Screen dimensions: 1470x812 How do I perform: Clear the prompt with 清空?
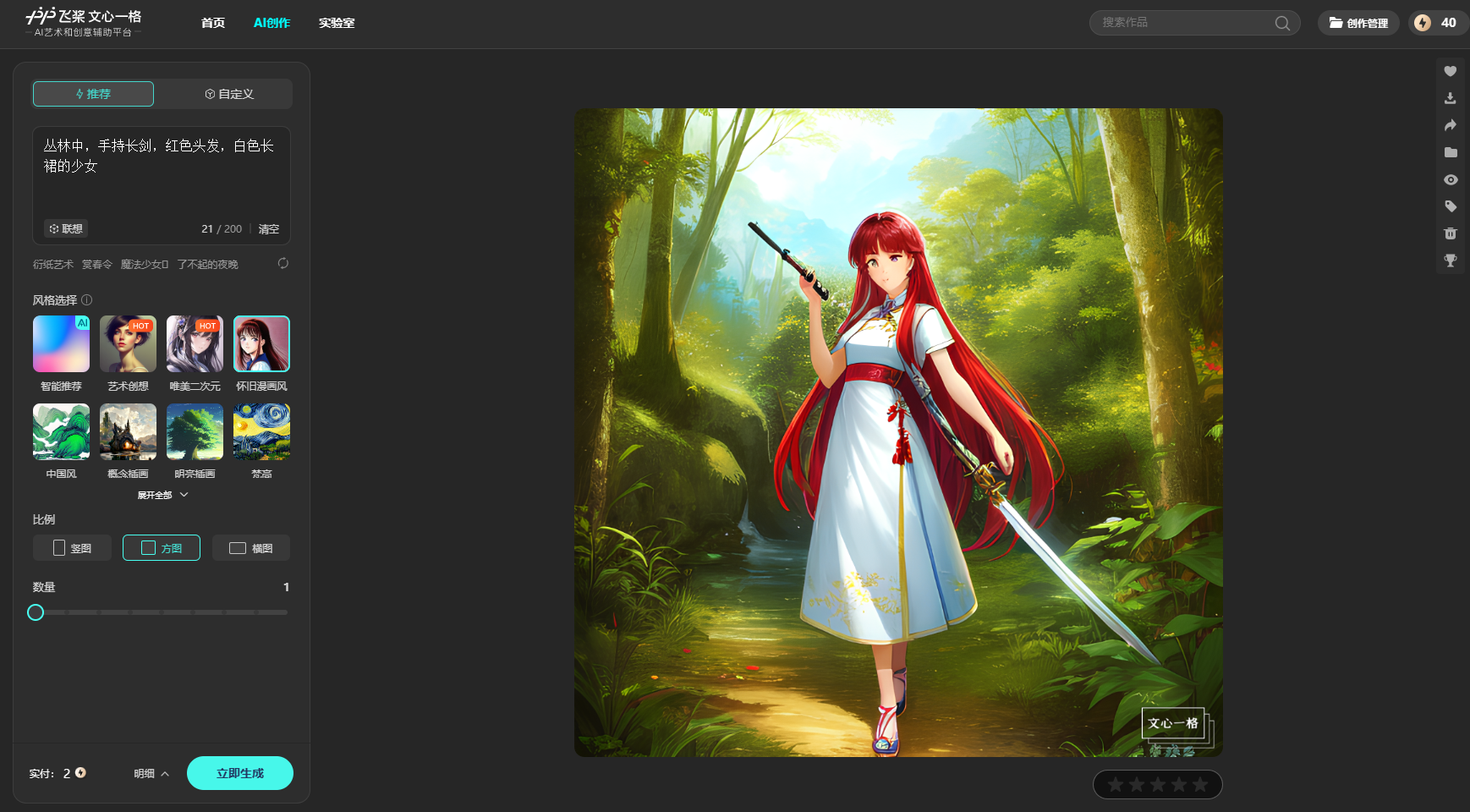pyautogui.click(x=269, y=229)
